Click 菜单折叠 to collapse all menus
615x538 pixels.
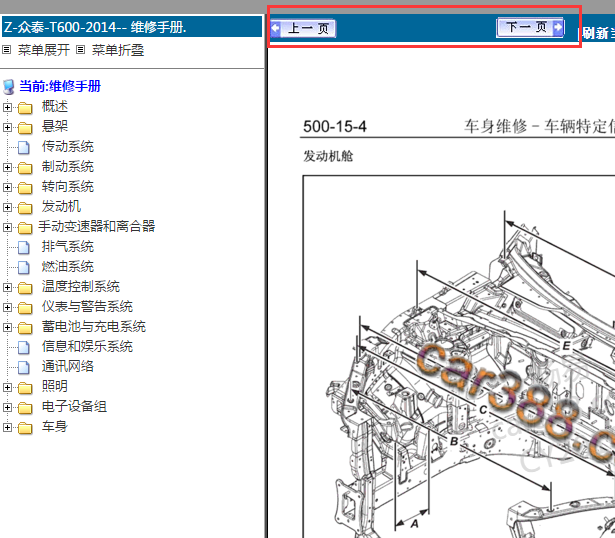(118, 50)
